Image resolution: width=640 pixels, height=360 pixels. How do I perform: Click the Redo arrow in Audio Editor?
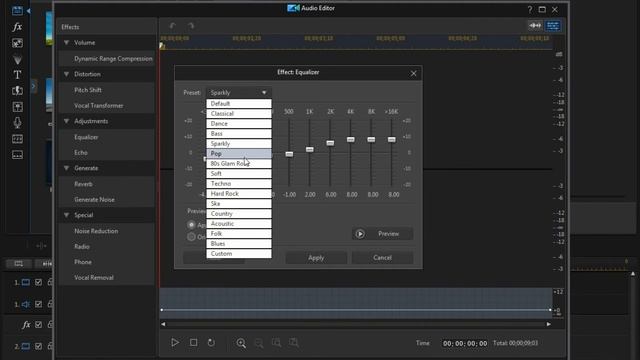click(x=191, y=26)
